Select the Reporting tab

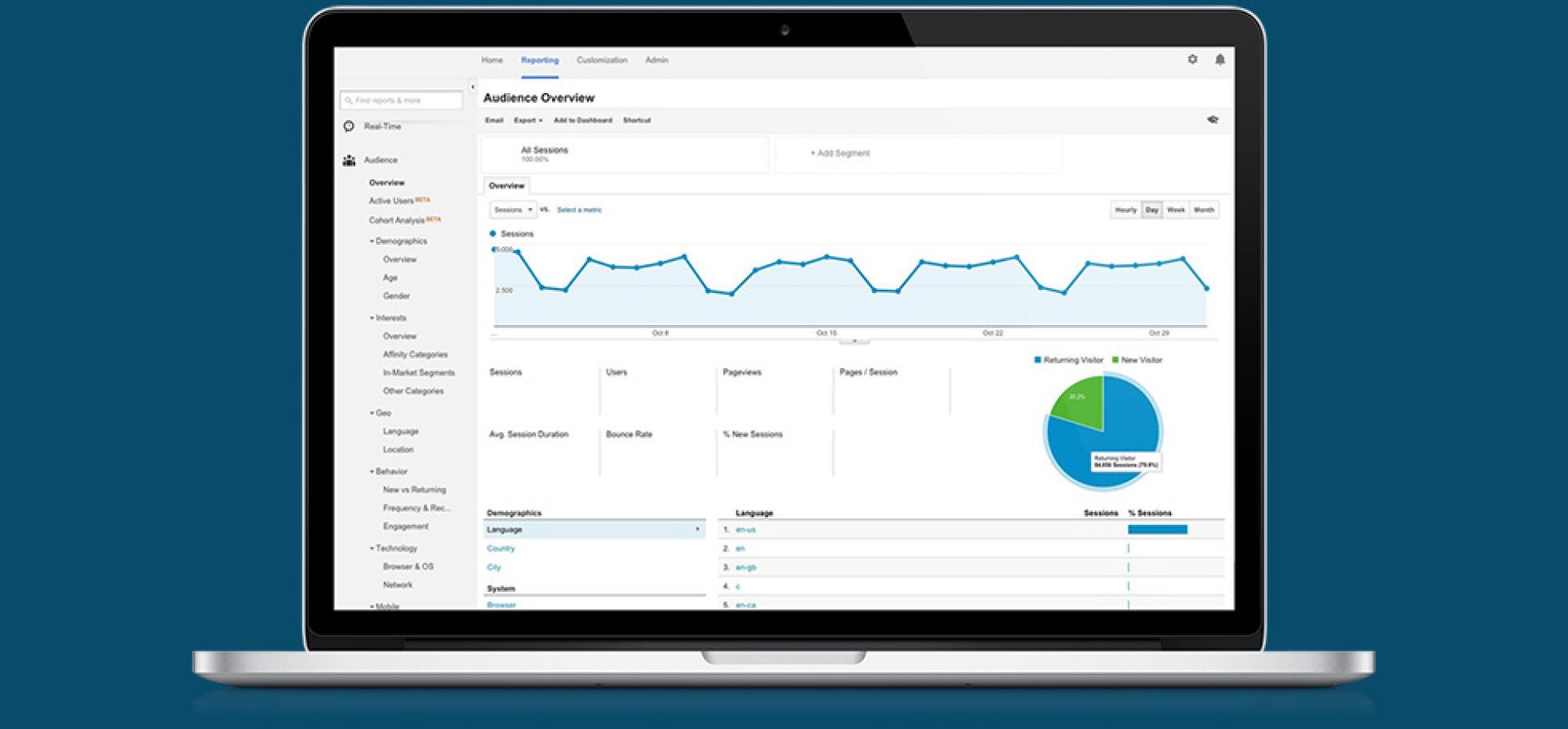[540, 60]
